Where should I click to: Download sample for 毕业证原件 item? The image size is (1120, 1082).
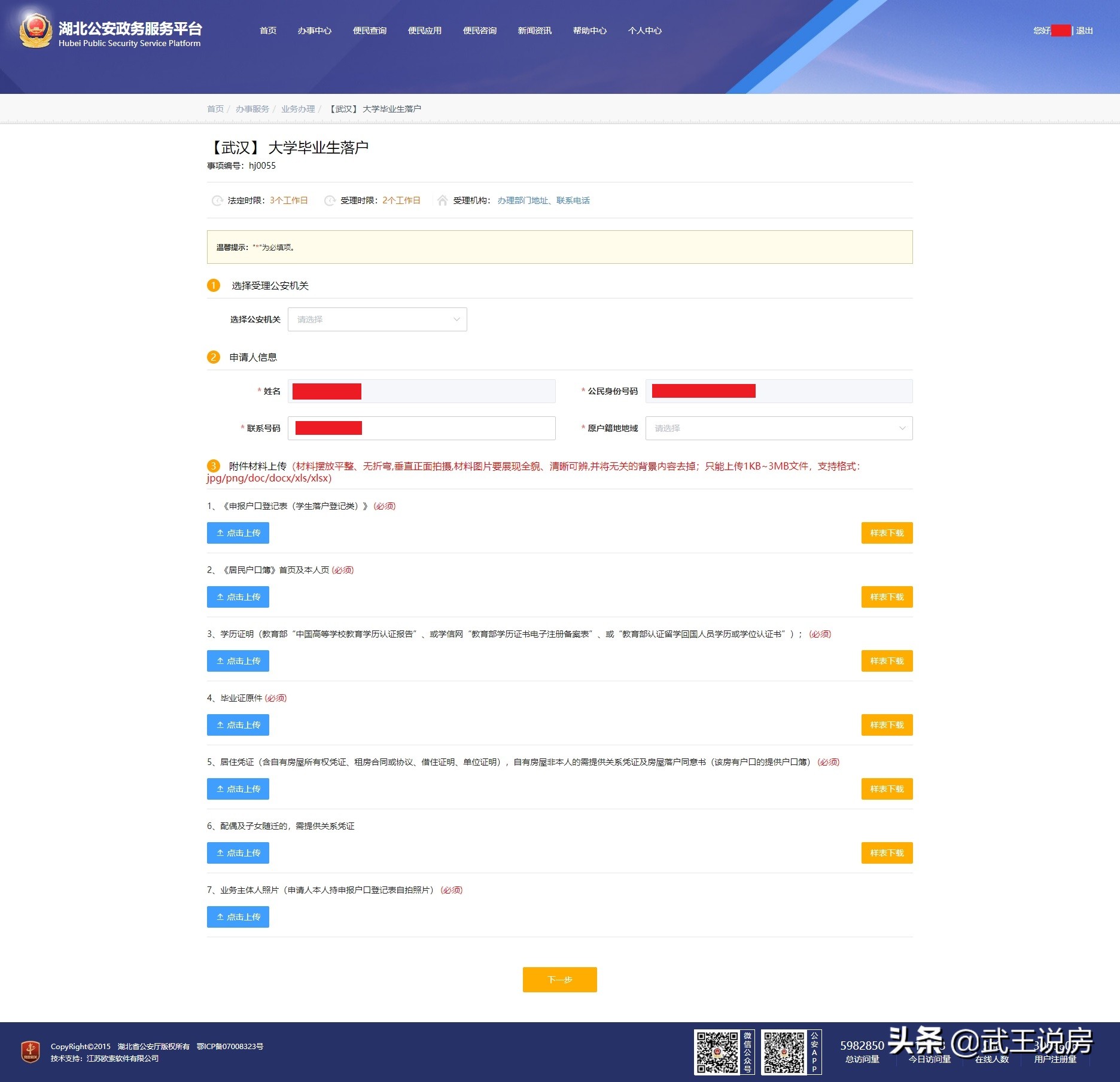(887, 725)
